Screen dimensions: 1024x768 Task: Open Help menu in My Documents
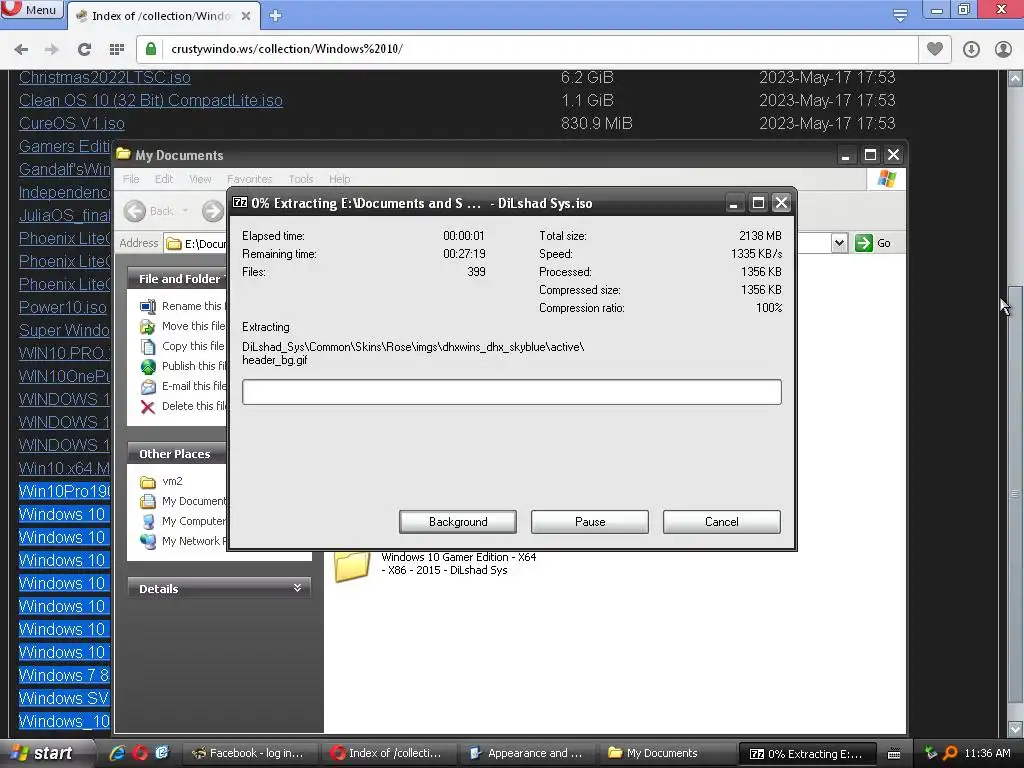tap(340, 179)
